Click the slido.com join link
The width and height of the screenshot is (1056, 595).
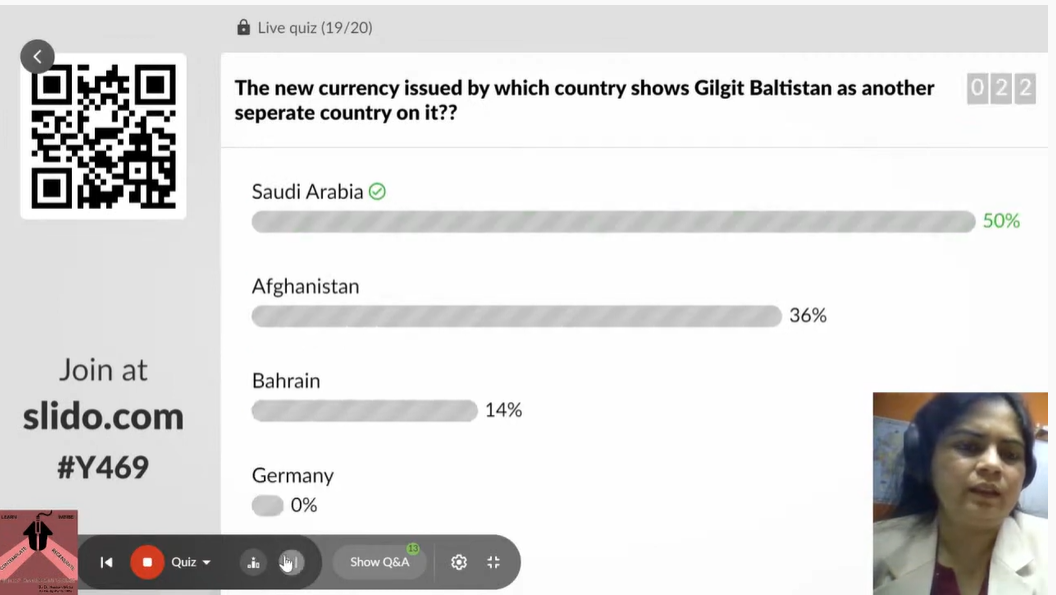coord(103,416)
